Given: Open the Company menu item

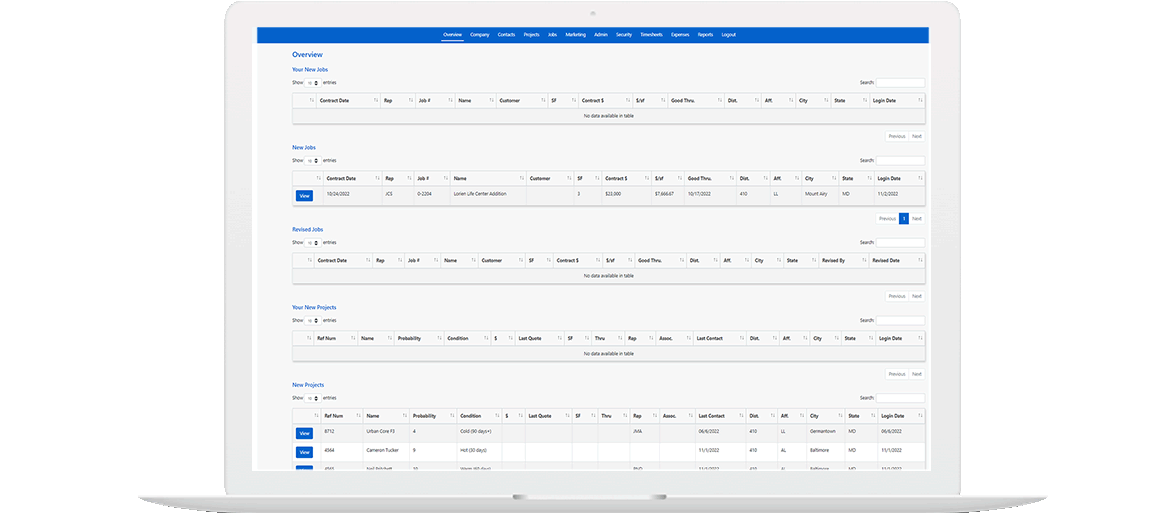Looking at the screenshot, I should (480, 34).
